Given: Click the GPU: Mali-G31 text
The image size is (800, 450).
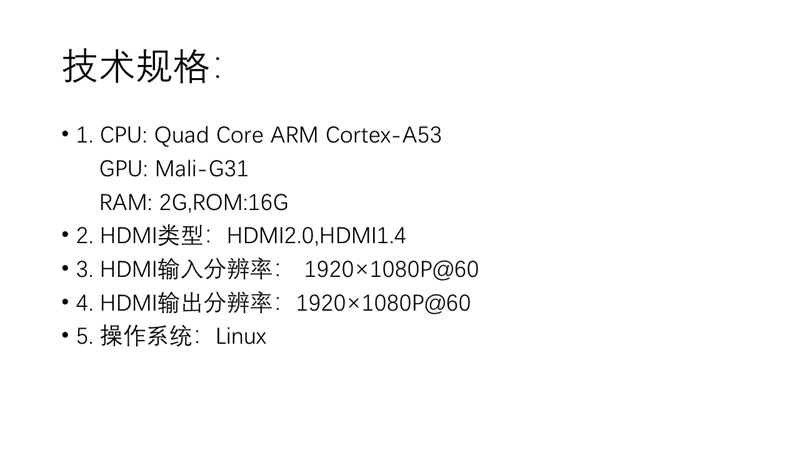Looking at the screenshot, I should (173, 169).
